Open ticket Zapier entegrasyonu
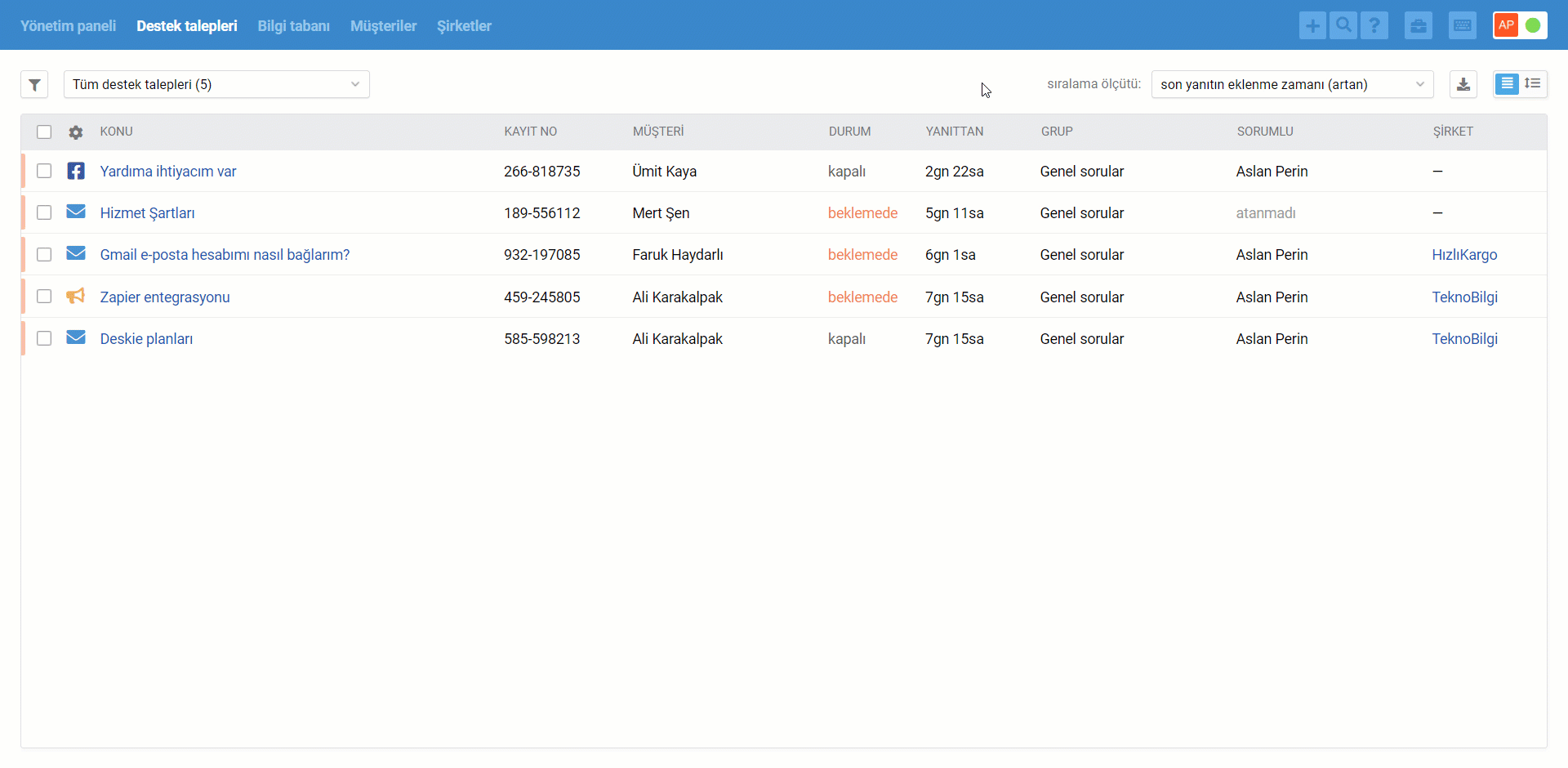 [165, 297]
